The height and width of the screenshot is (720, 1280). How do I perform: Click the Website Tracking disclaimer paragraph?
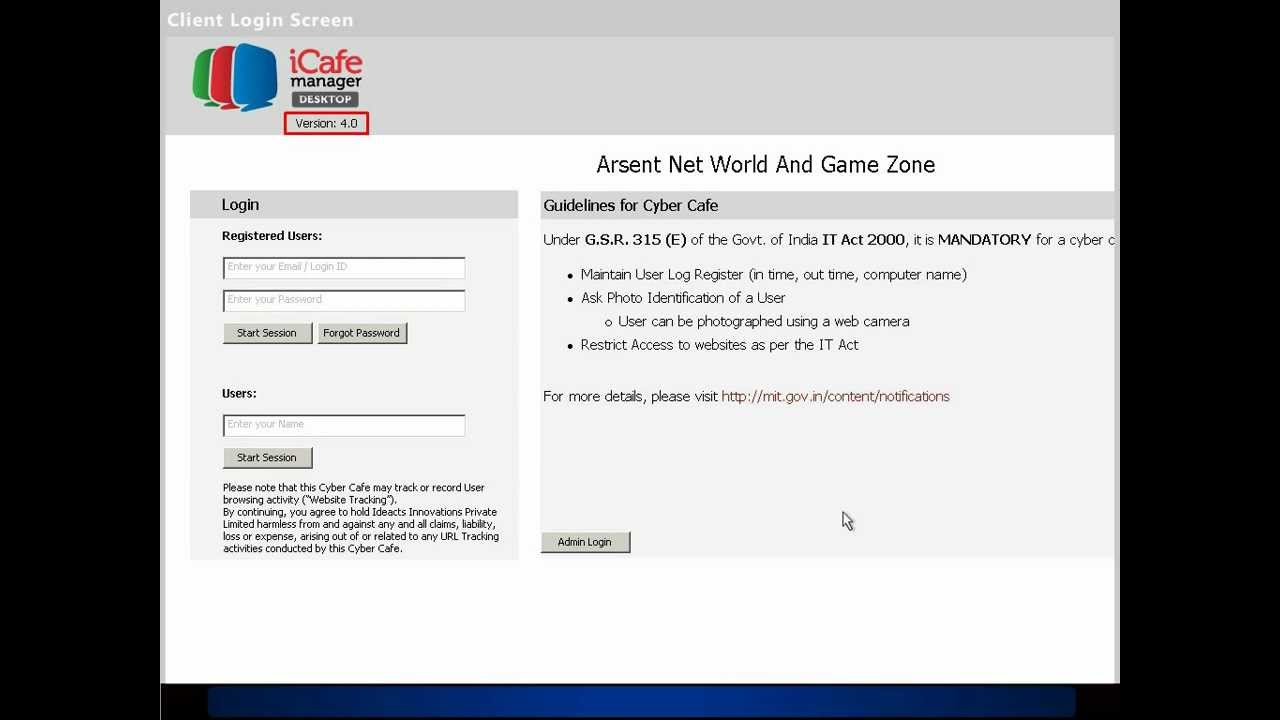pyautogui.click(x=360, y=518)
